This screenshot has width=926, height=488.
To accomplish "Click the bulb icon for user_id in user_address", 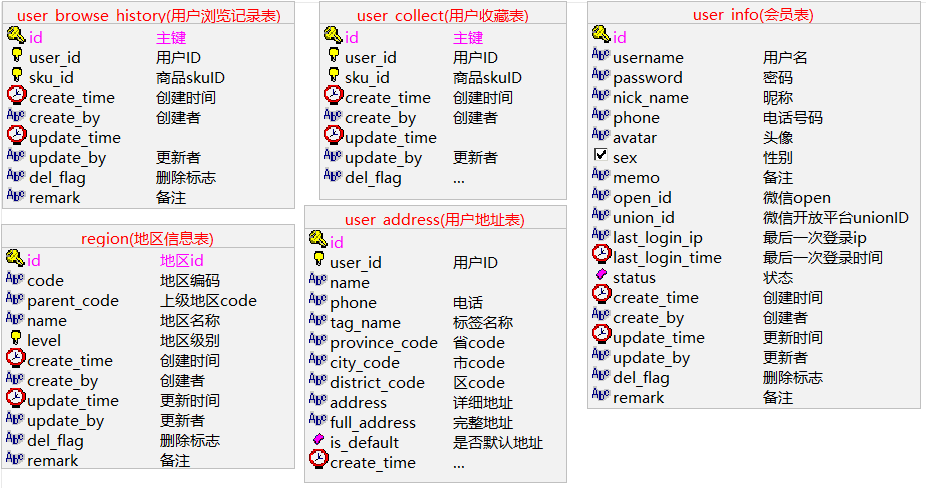I will coord(318,259).
